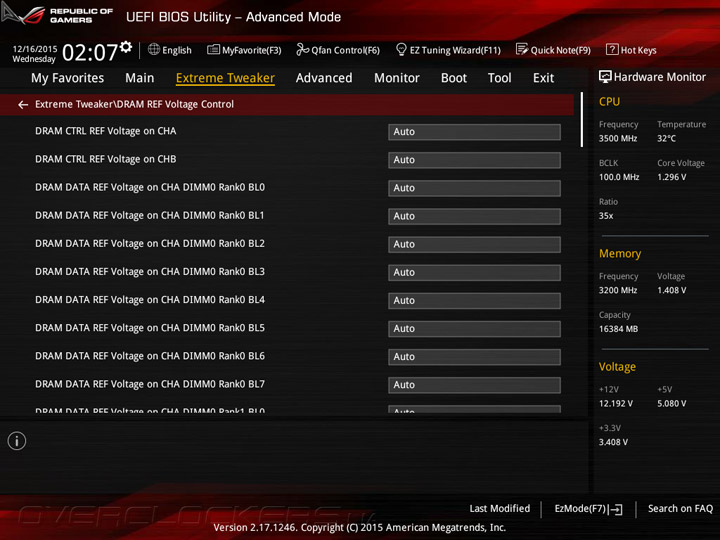Open Quick Note(F9) notepad icon
720x540 pixels.
click(522, 49)
